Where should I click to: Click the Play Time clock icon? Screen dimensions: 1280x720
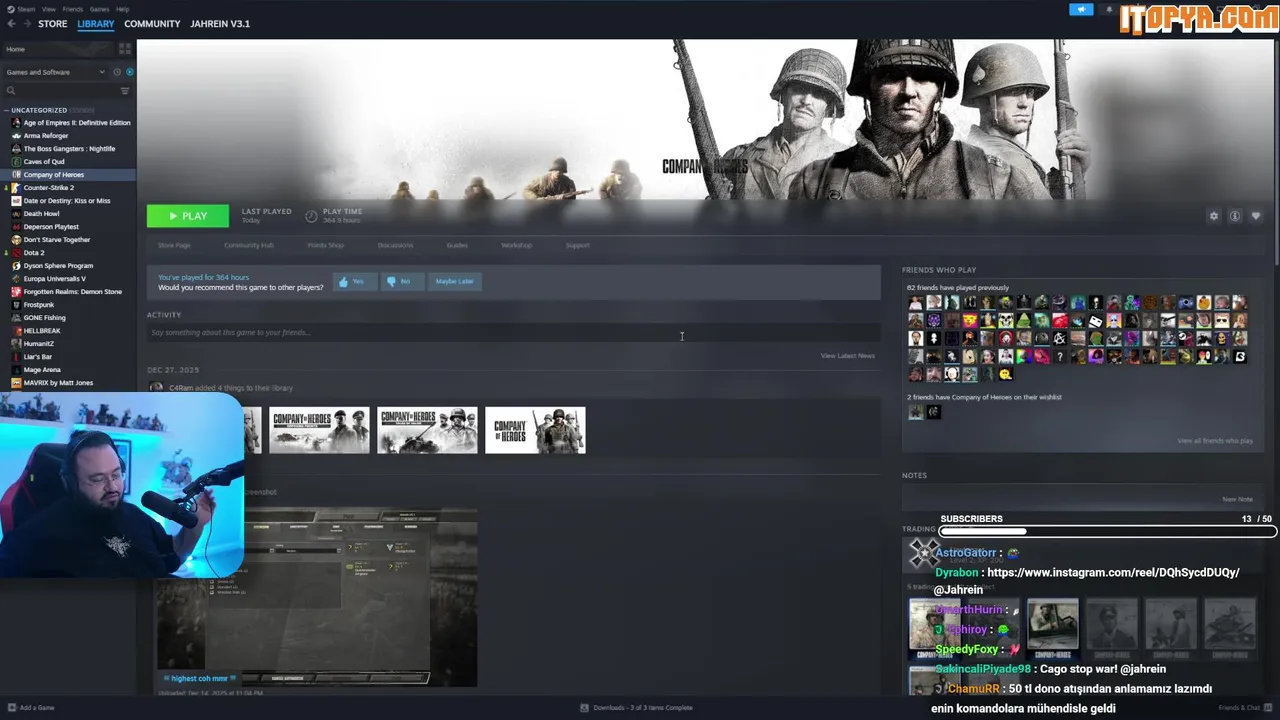pos(311,216)
